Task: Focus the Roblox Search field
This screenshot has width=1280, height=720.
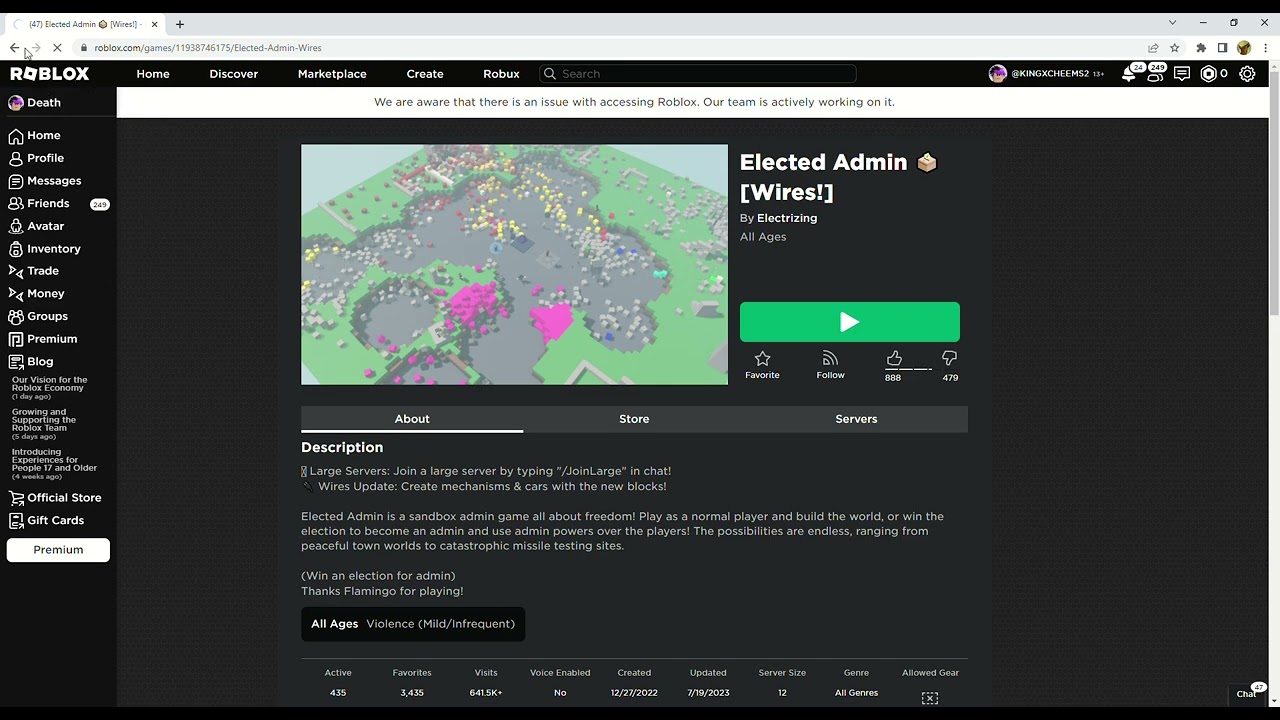Action: [x=697, y=74]
